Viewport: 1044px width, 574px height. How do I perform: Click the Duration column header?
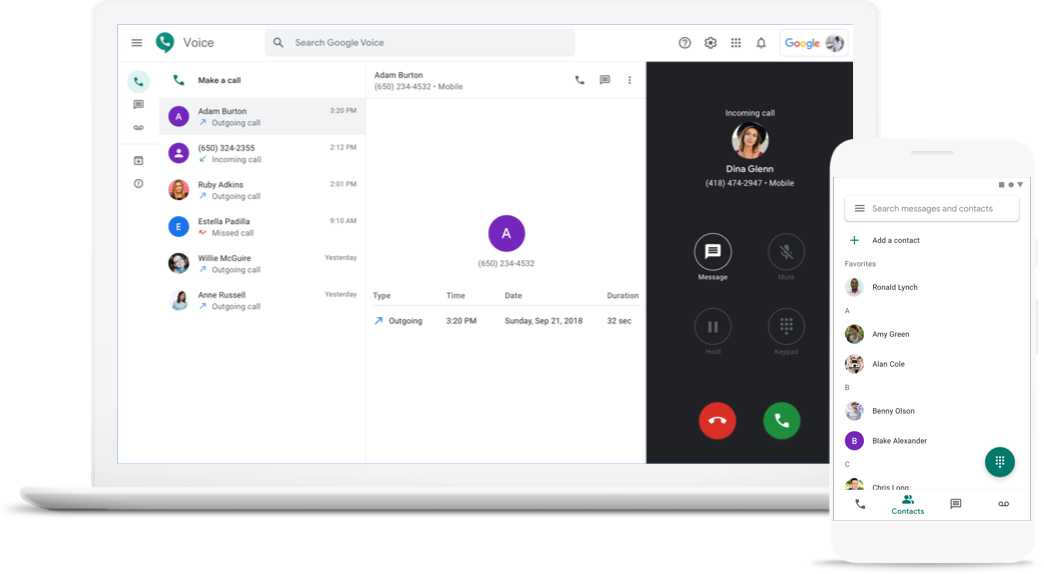[623, 296]
